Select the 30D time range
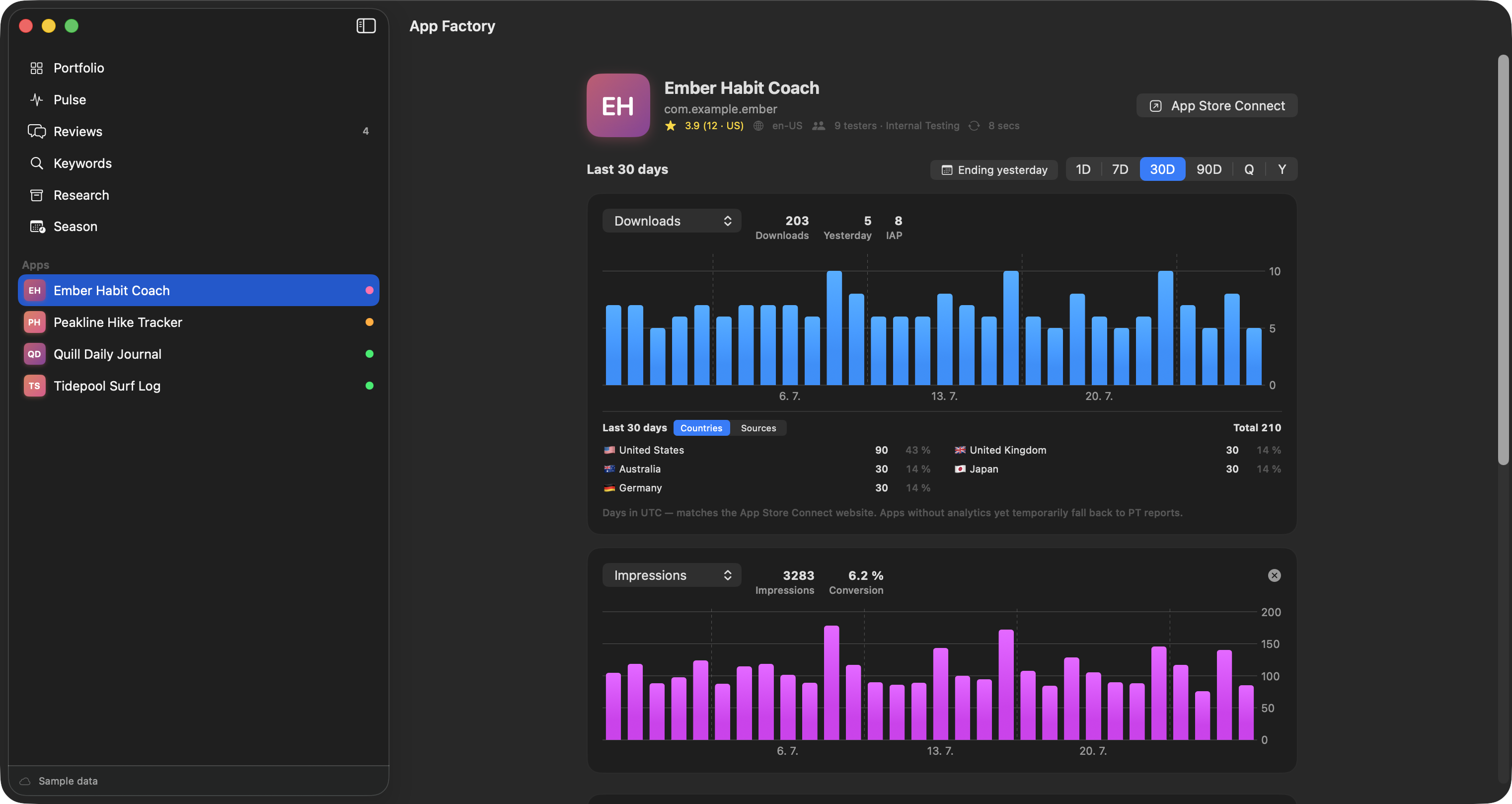This screenshot has height=804, width=1512. click(1162, 170)
